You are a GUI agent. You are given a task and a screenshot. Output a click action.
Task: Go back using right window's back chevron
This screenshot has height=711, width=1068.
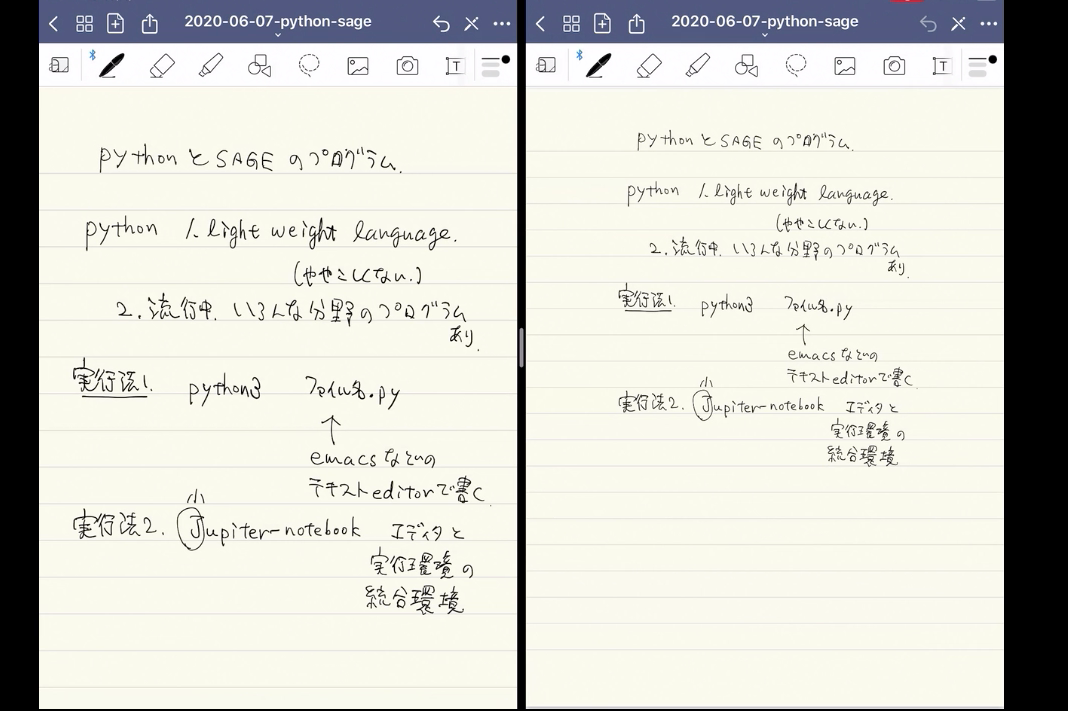(541, 25)
